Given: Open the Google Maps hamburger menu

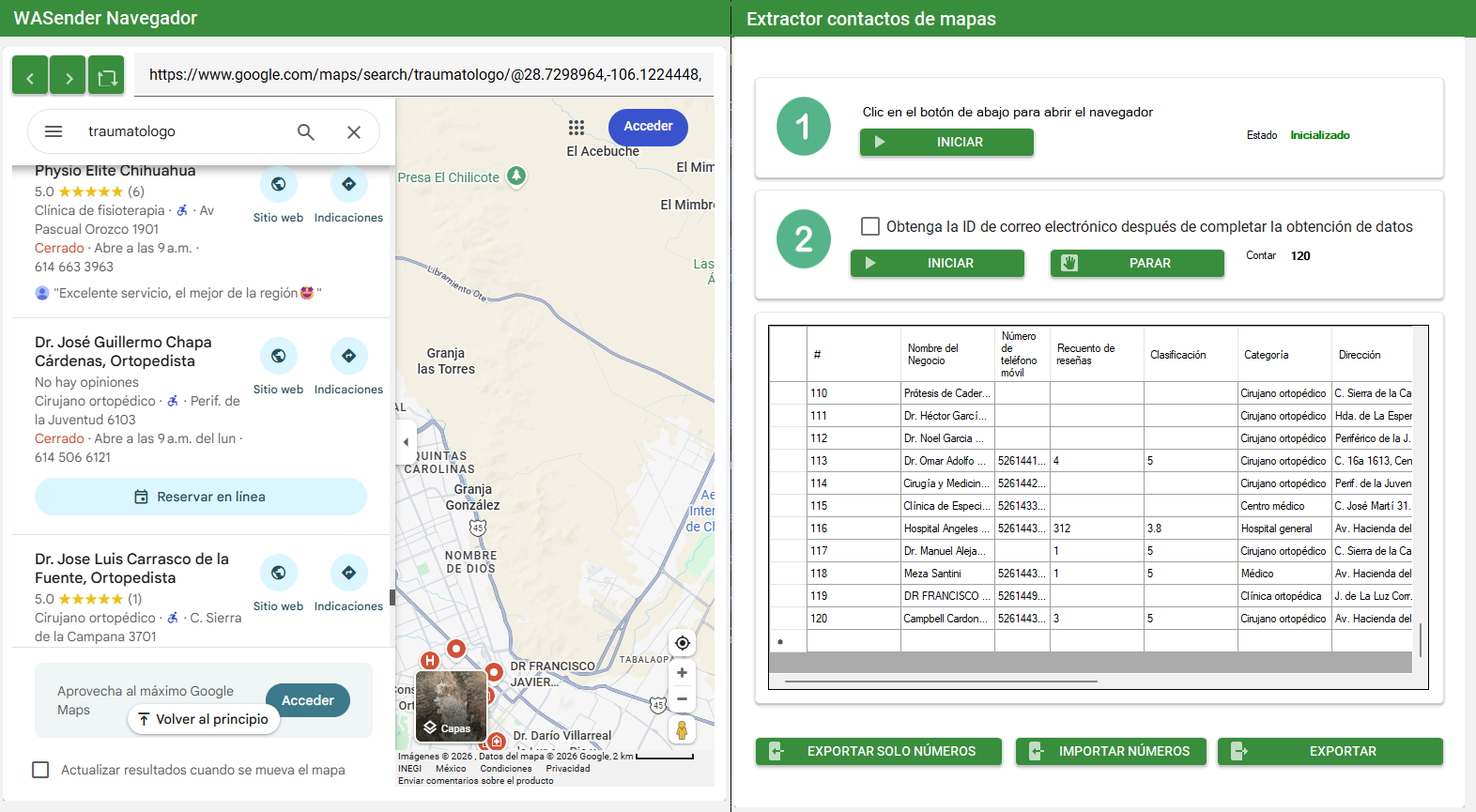Looking at the screenshot, I should pyautogui.click(x=54, y=131).
